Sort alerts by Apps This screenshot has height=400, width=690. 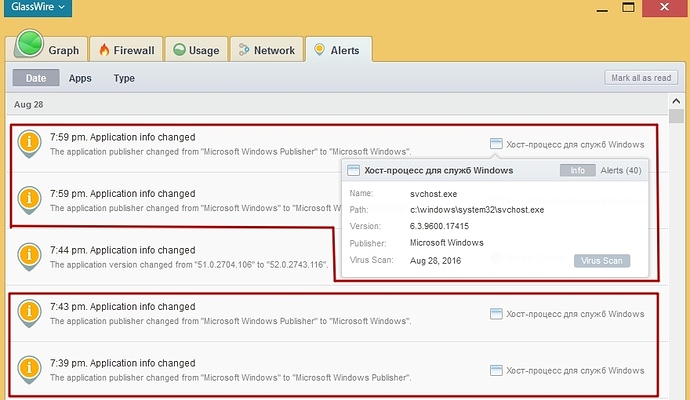click(x=80, y=78)
